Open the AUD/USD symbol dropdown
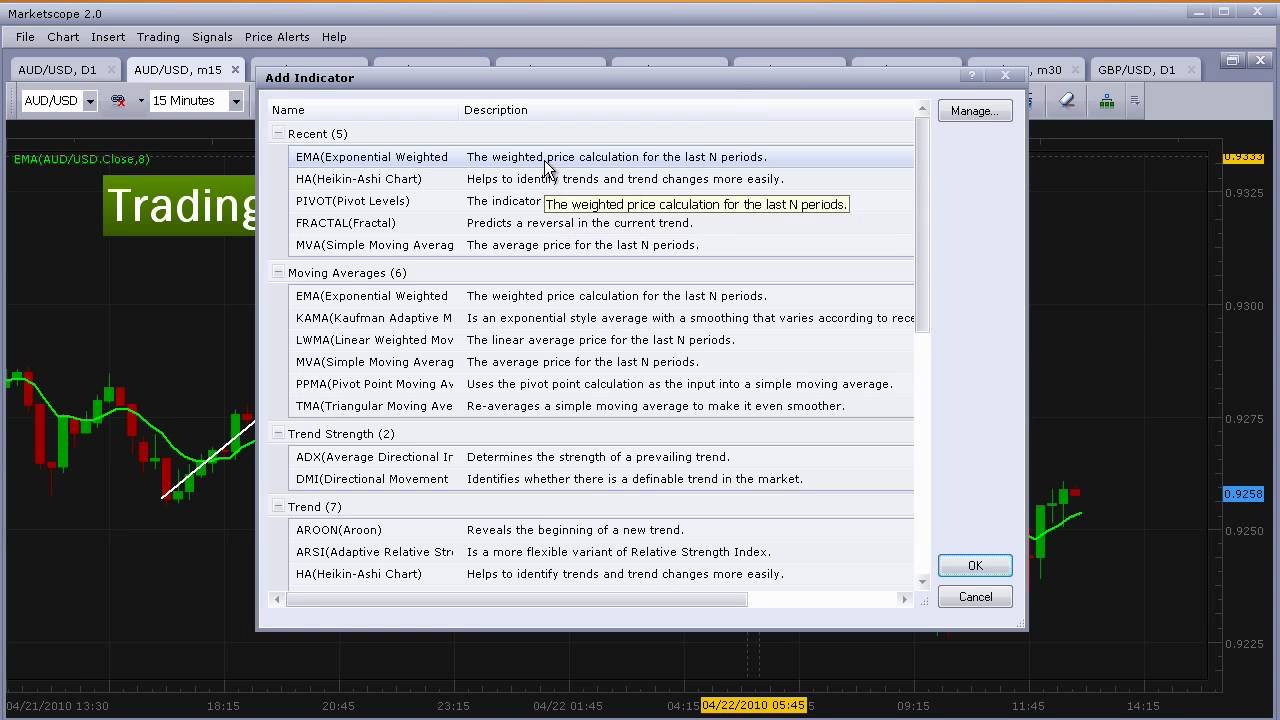1280x720 pixels. (89, 100)
